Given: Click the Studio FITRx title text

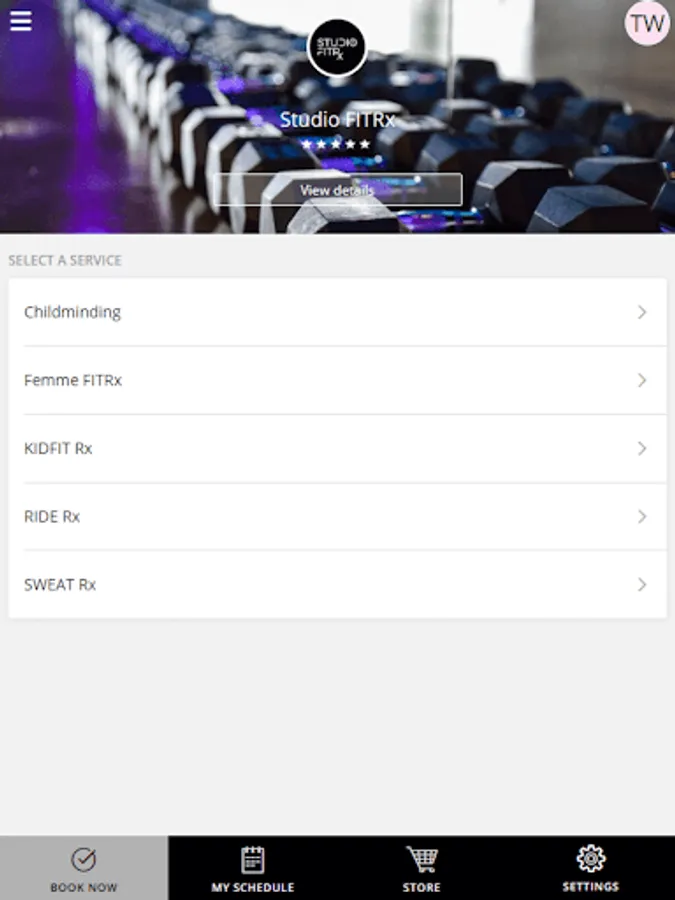Looking at the screenshot, I should tap(338, 119).
